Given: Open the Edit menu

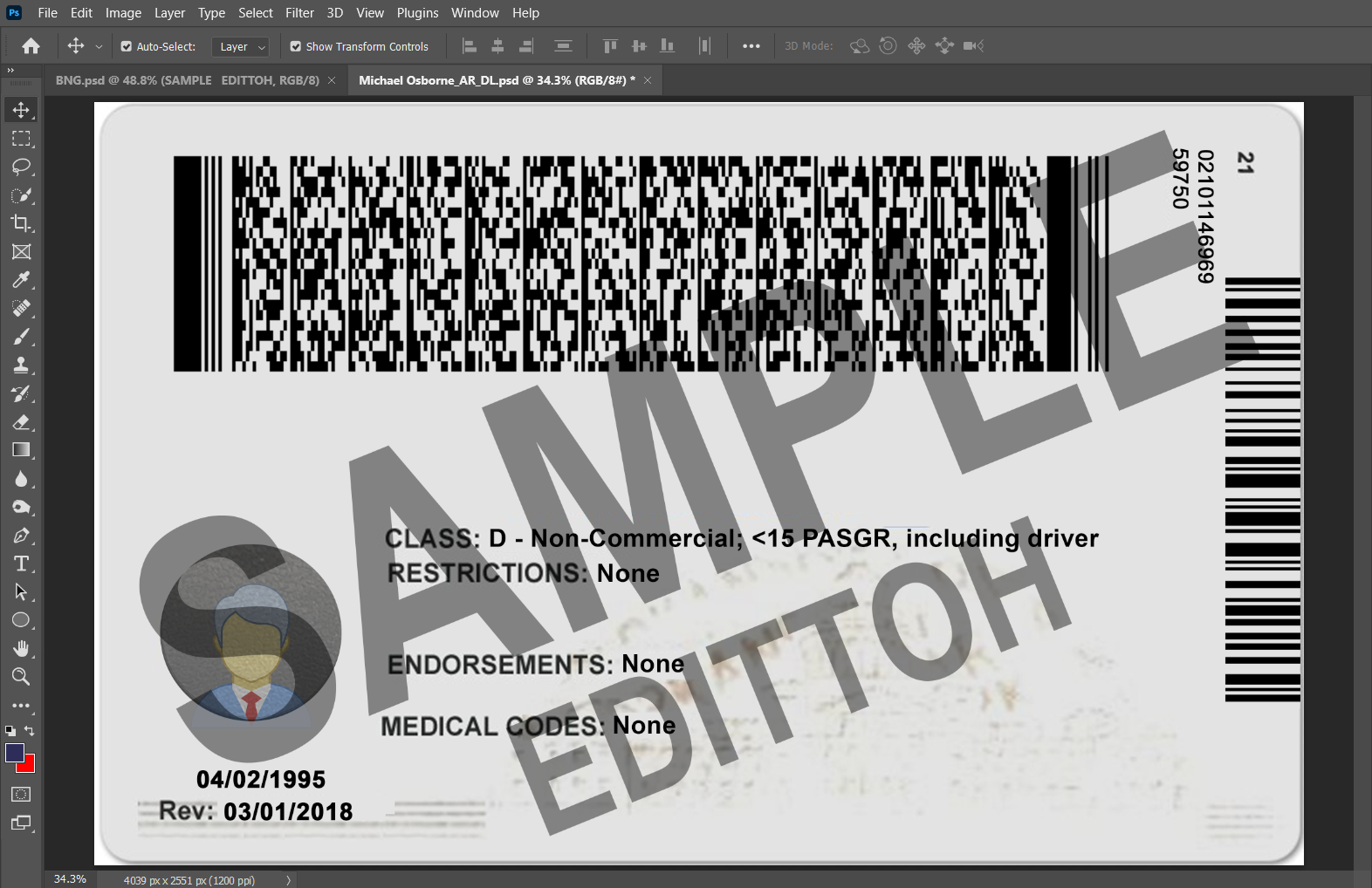Looking at the screenshot, I should [81, 13].
